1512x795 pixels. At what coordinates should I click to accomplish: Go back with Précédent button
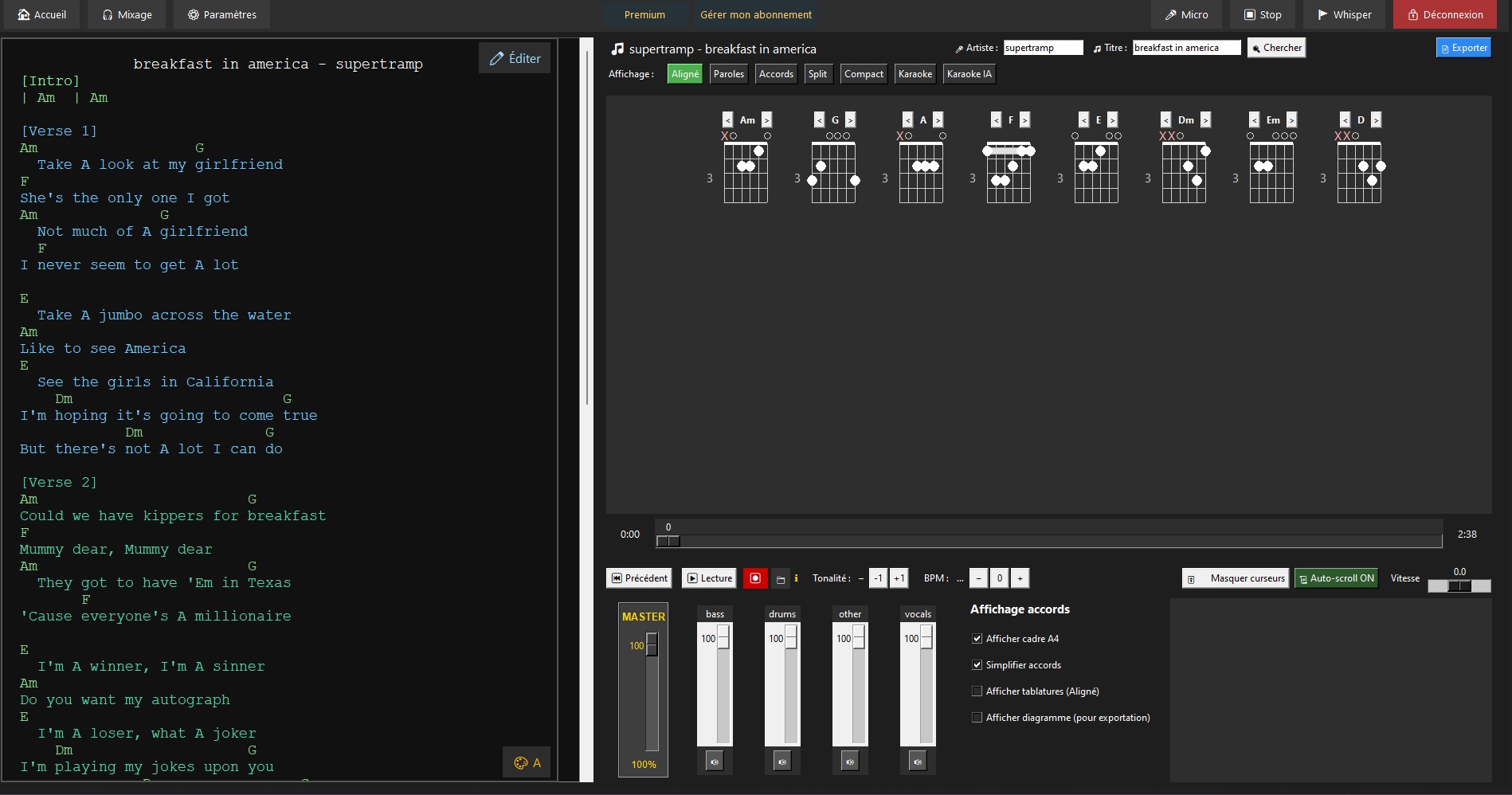pos(639,578)
